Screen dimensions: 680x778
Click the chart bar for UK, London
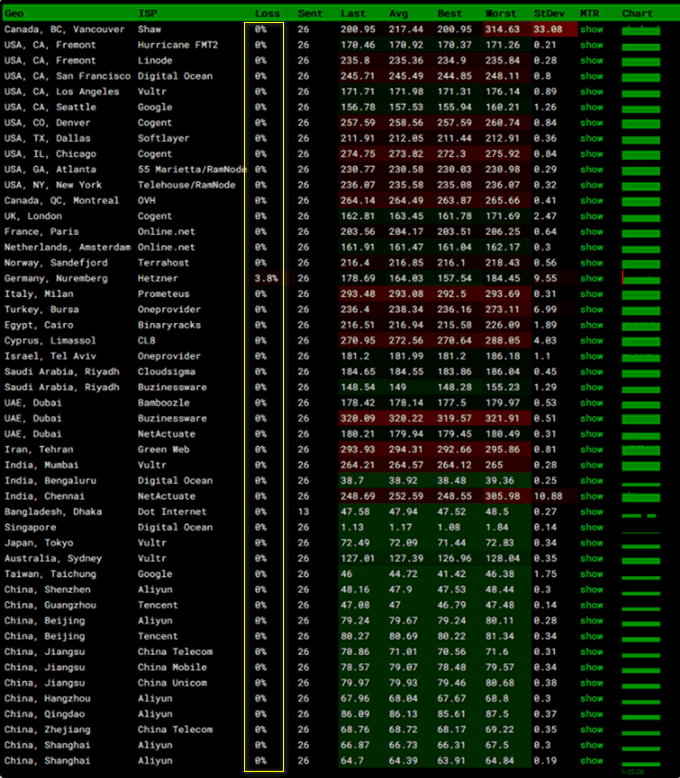640,216
